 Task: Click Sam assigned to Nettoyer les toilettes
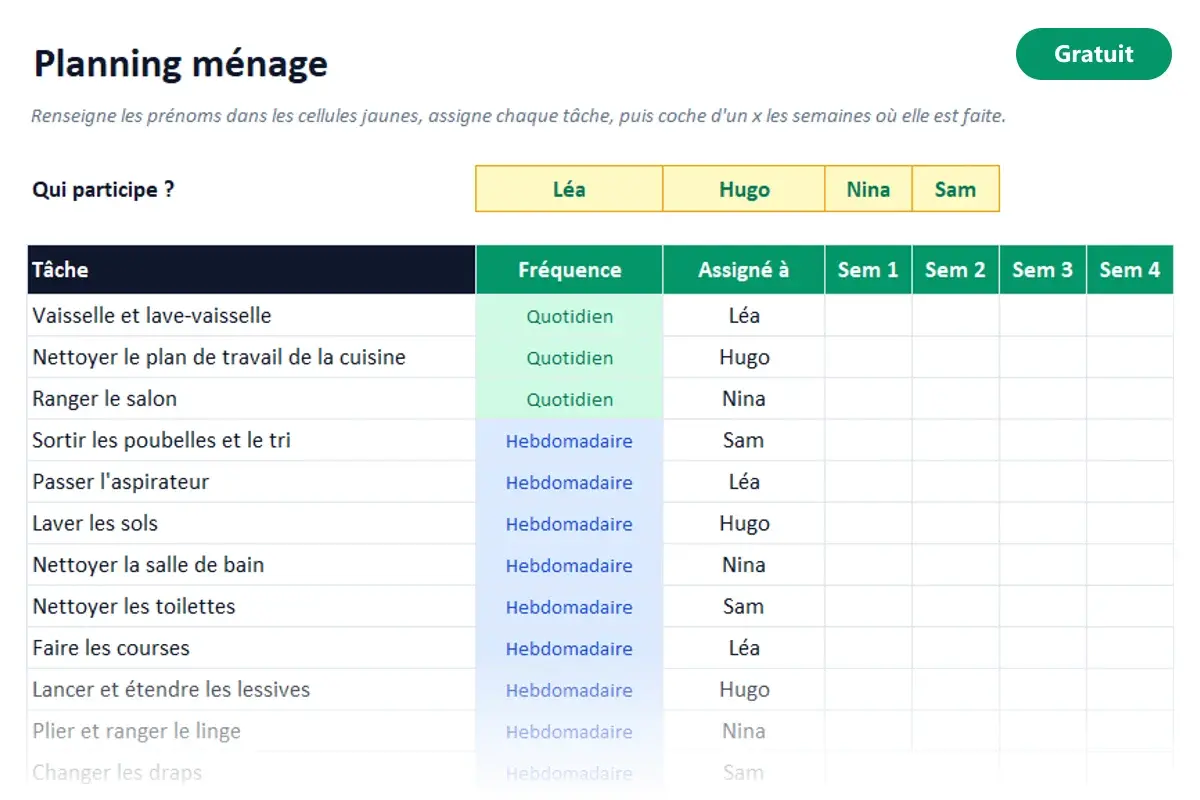pos(744,607)
